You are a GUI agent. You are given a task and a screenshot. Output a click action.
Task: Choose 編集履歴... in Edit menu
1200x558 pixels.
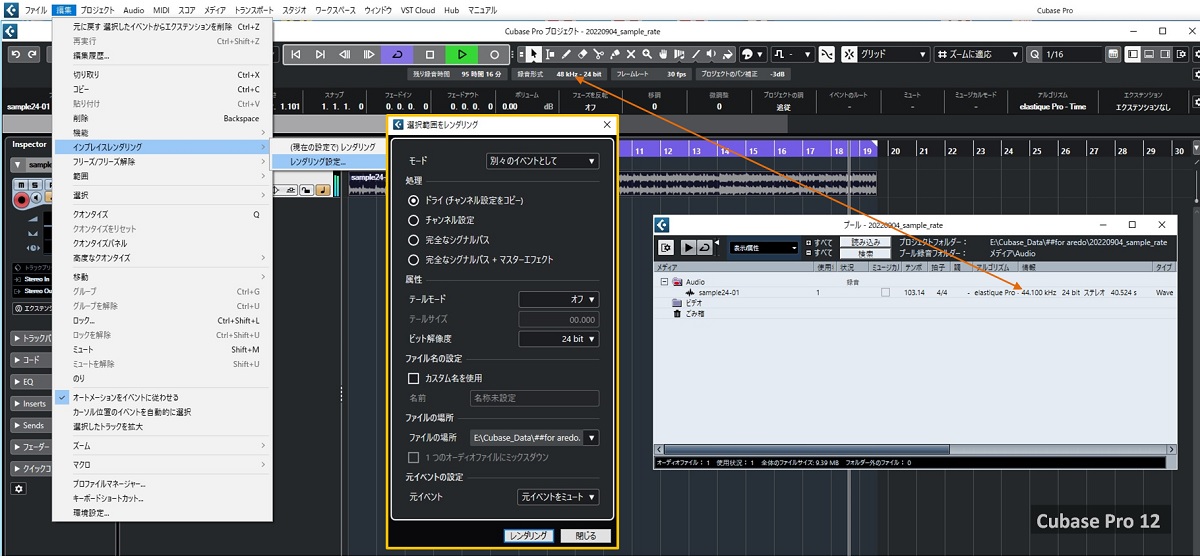pos(161,56)
